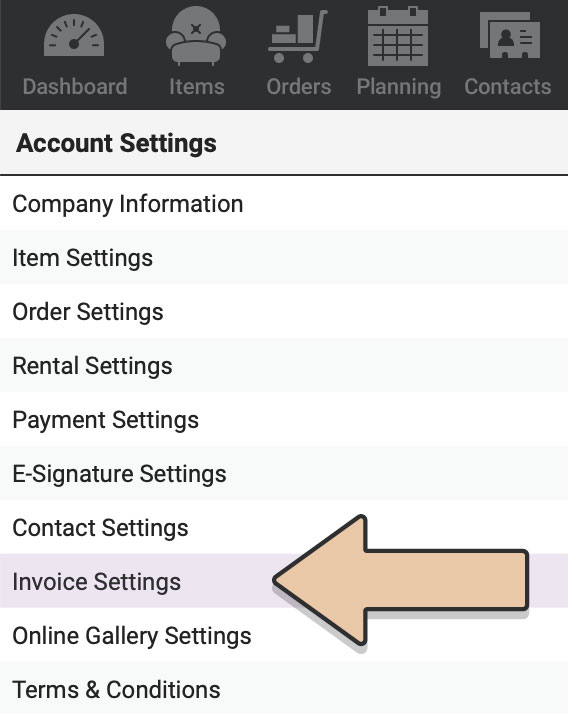Open Order Settings
Image resolution: width=568 pixels, height=714 pixels.
pyautogui.click(x=284, y=311)
